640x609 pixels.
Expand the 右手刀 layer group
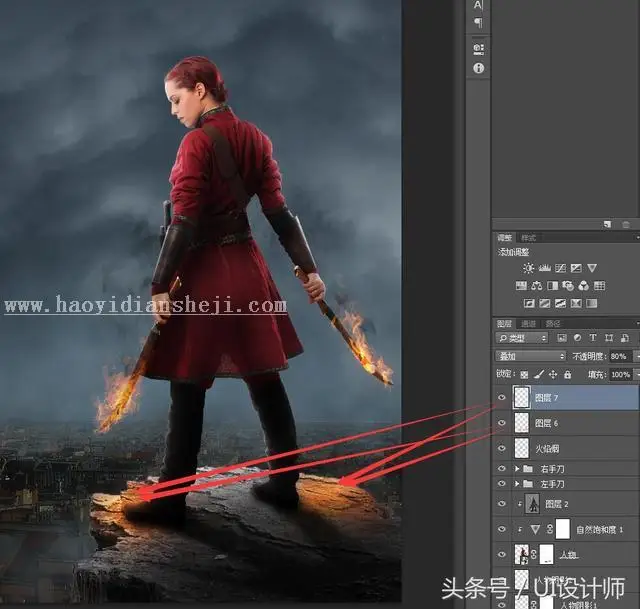click(x=517, y=469)
